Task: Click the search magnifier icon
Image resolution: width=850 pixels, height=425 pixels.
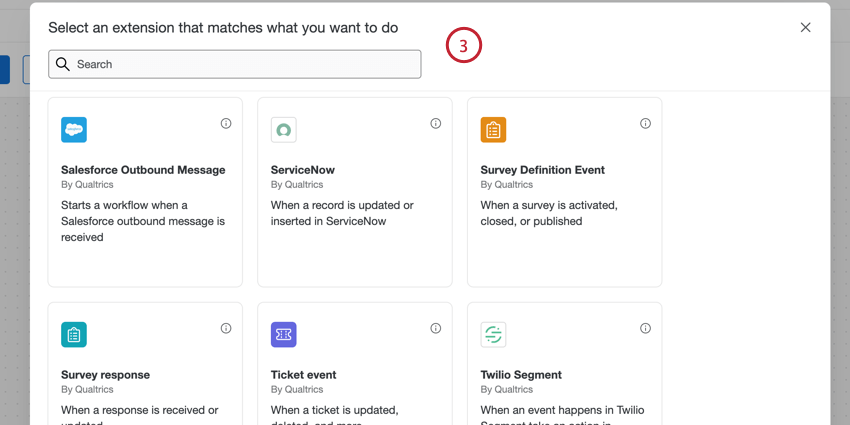Action: [x=63, y=64]
